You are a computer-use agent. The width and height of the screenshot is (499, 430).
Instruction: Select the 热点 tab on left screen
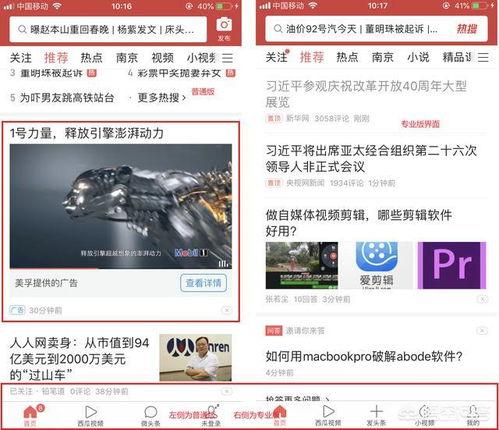[x=91, y=58]
